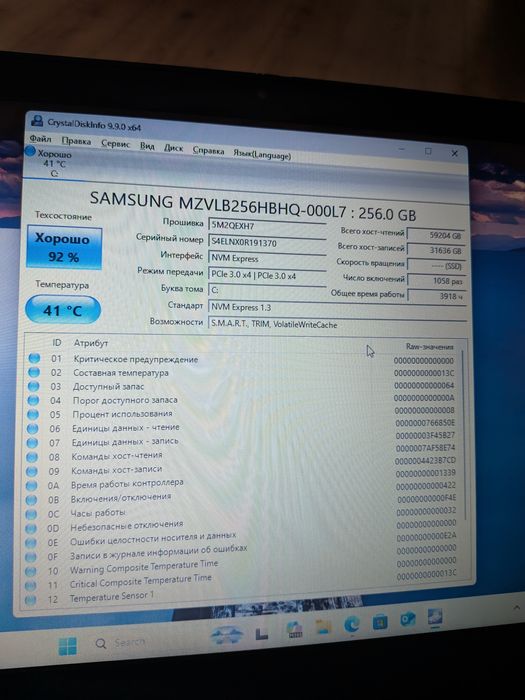Click status circle for attribute 06 Единицы данных - чтение
This screenshot has height=700, width=525.
coord(33,429)
